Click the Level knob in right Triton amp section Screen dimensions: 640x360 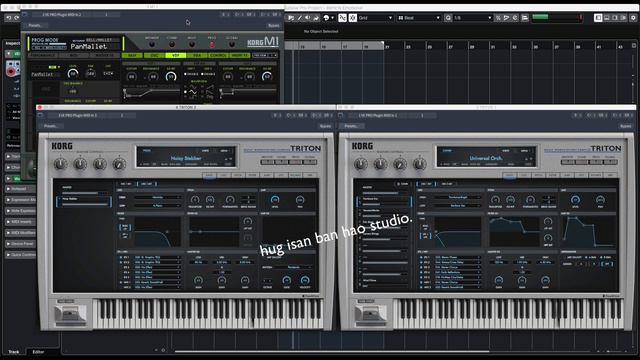point(575,200)
